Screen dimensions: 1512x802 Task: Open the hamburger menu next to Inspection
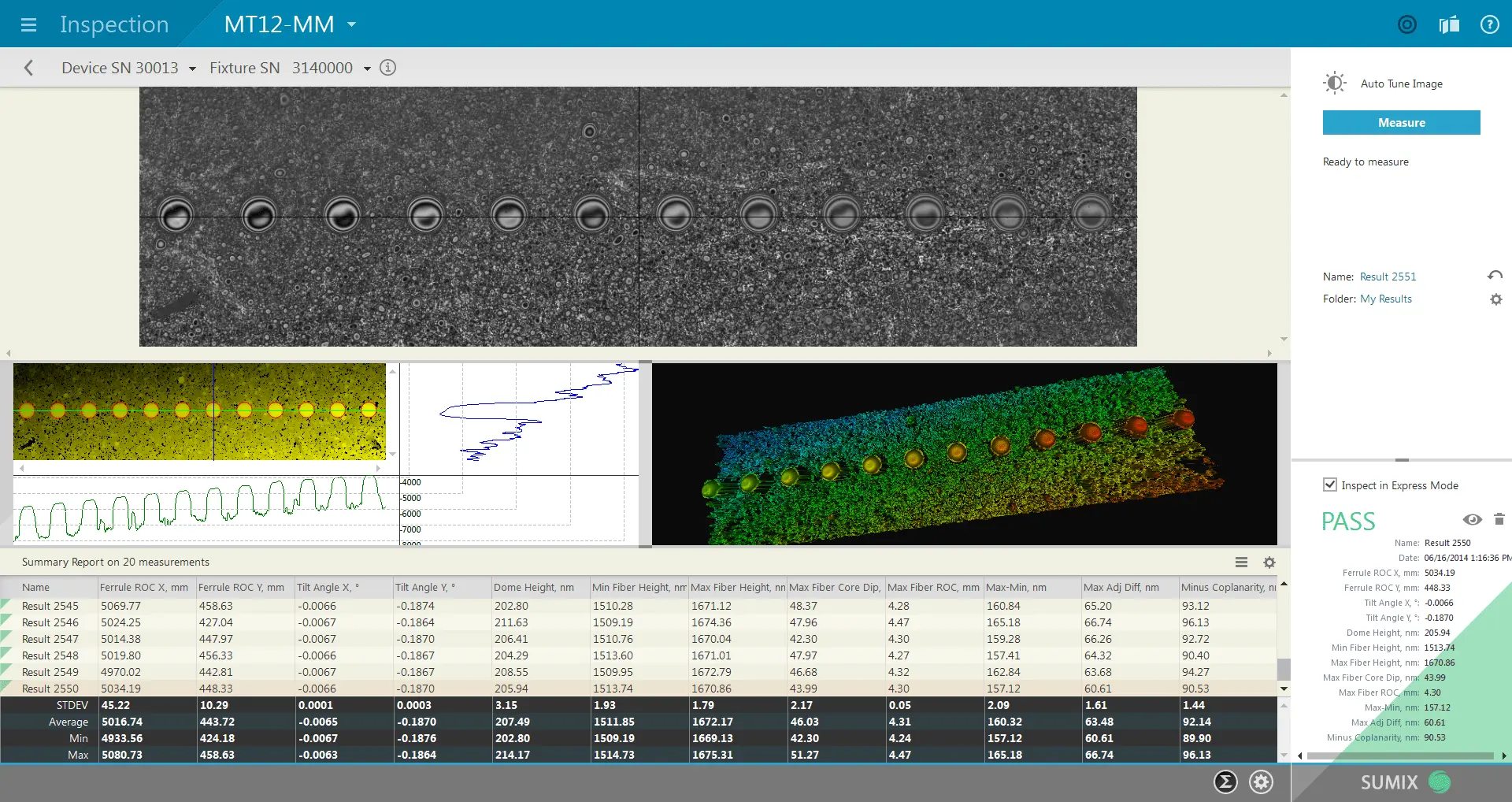(x=28, y=24)
